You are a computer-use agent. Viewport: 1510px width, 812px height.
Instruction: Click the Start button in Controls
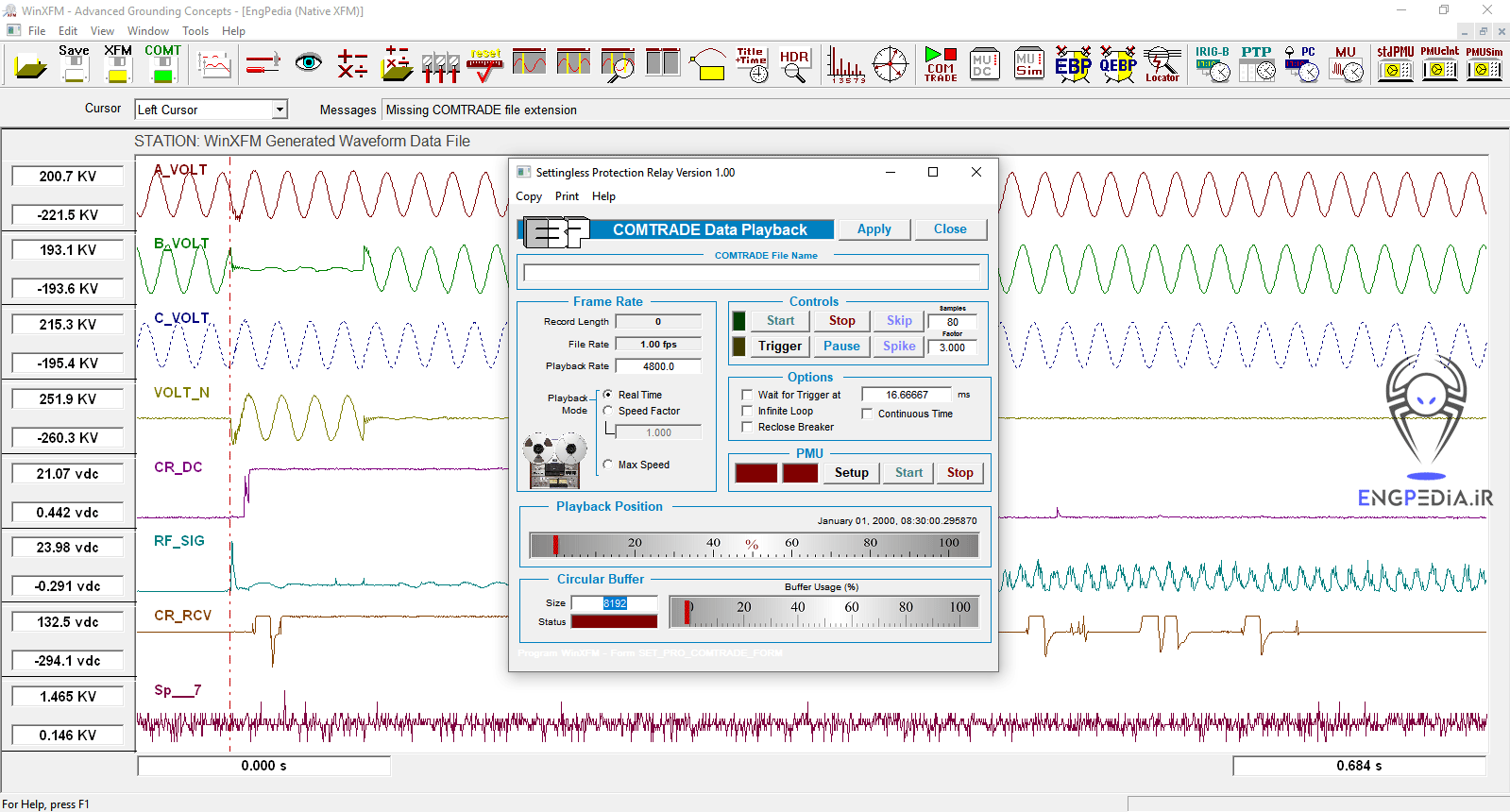[x=781, y=321]
